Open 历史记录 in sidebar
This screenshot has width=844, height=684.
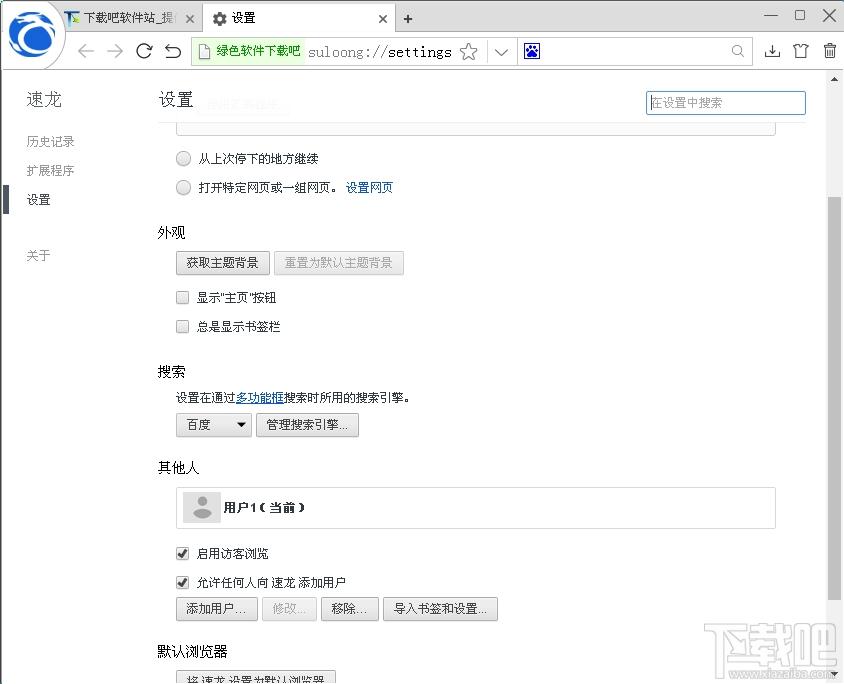(x=51, y=142)
